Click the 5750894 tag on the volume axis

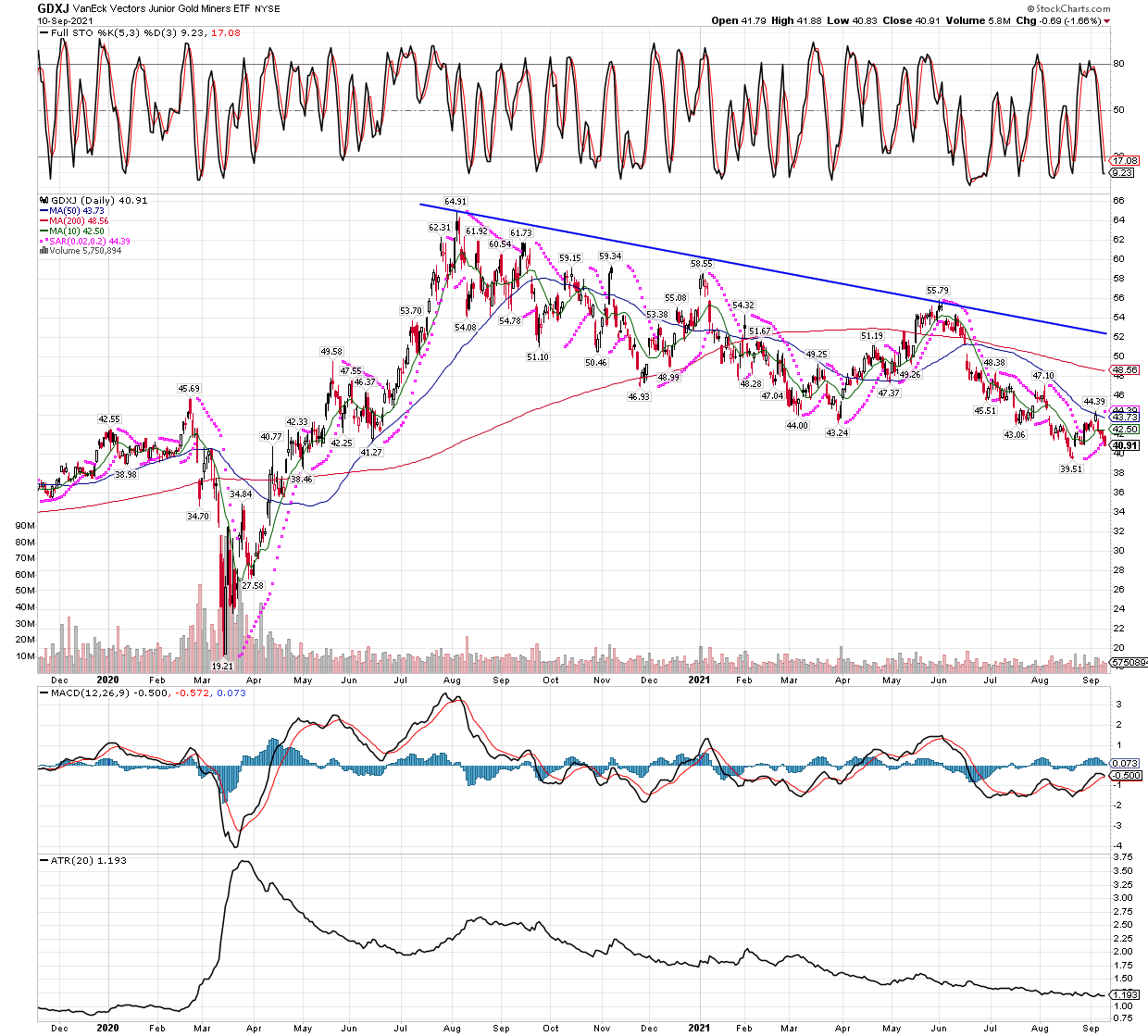tap(1129, 662)
